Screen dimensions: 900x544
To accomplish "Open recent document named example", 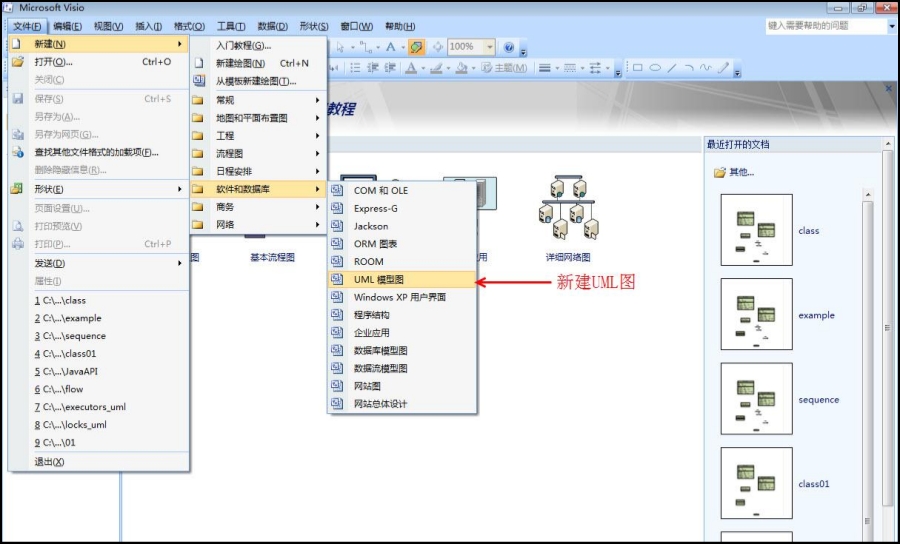I will (x=816, y=315).
